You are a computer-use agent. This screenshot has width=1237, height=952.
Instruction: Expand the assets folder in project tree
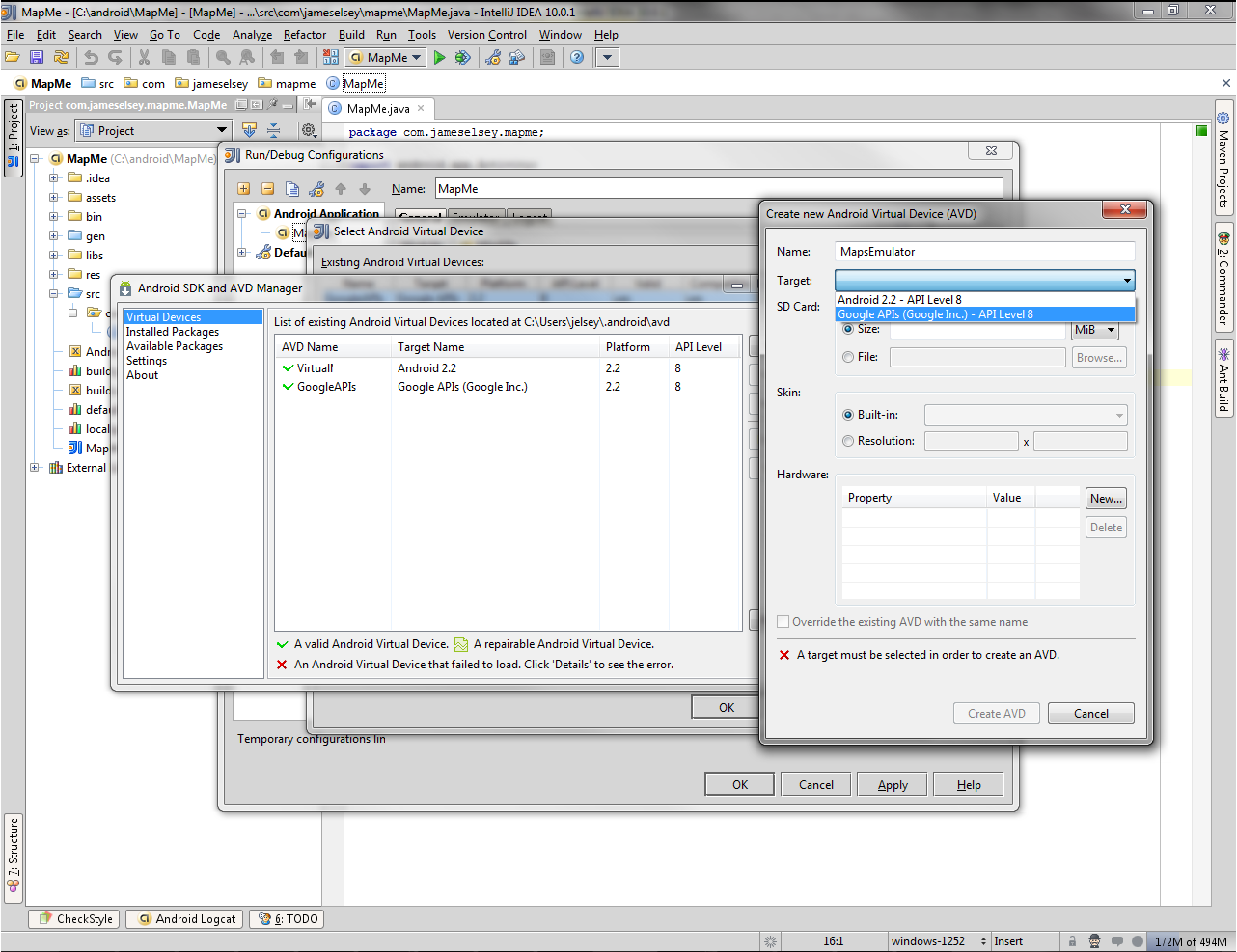click(x=55, y=198)
